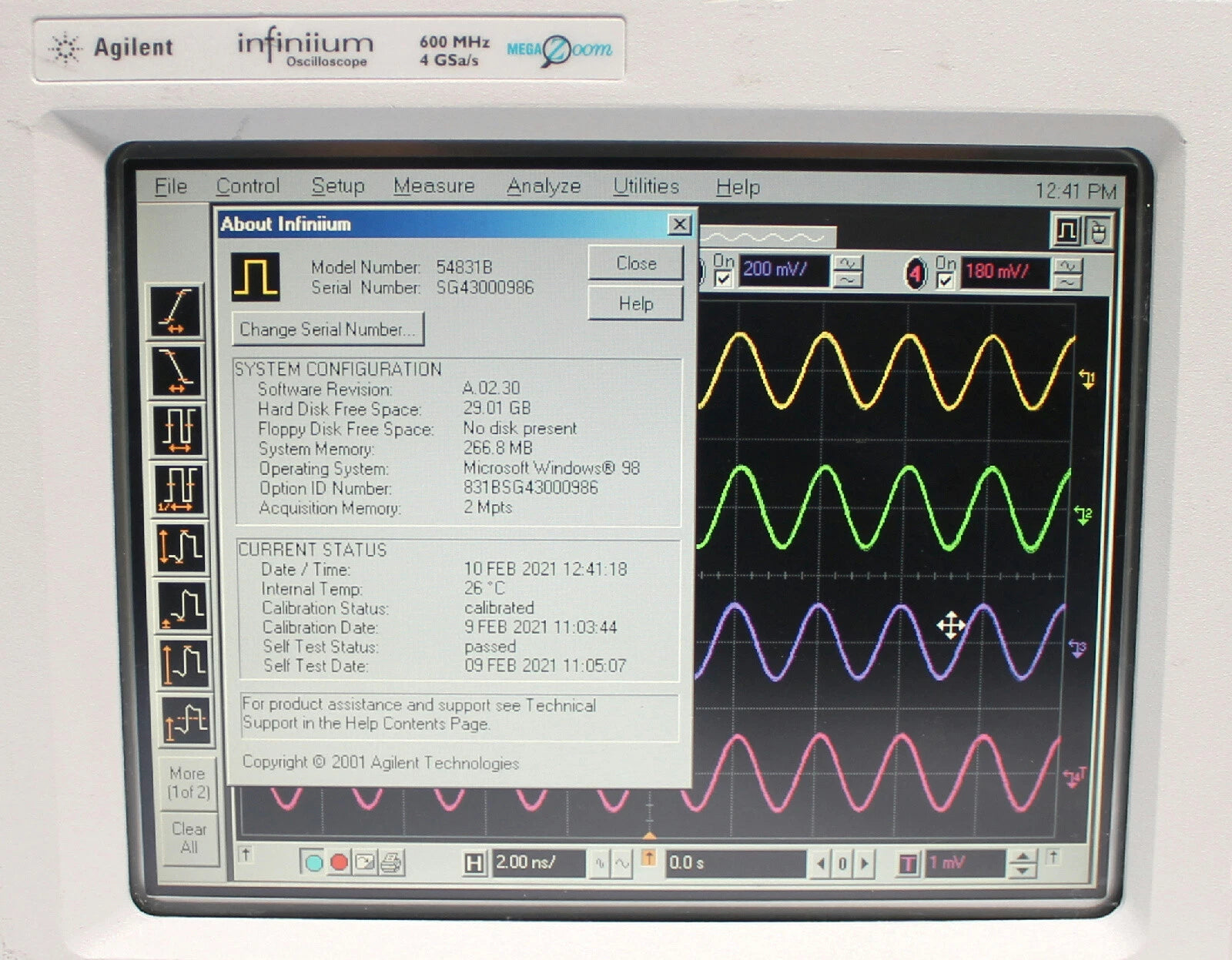Screen dimensions: 1232x960
Task: Click the compress horizontal waveform icon
Action: click(600, 864)
